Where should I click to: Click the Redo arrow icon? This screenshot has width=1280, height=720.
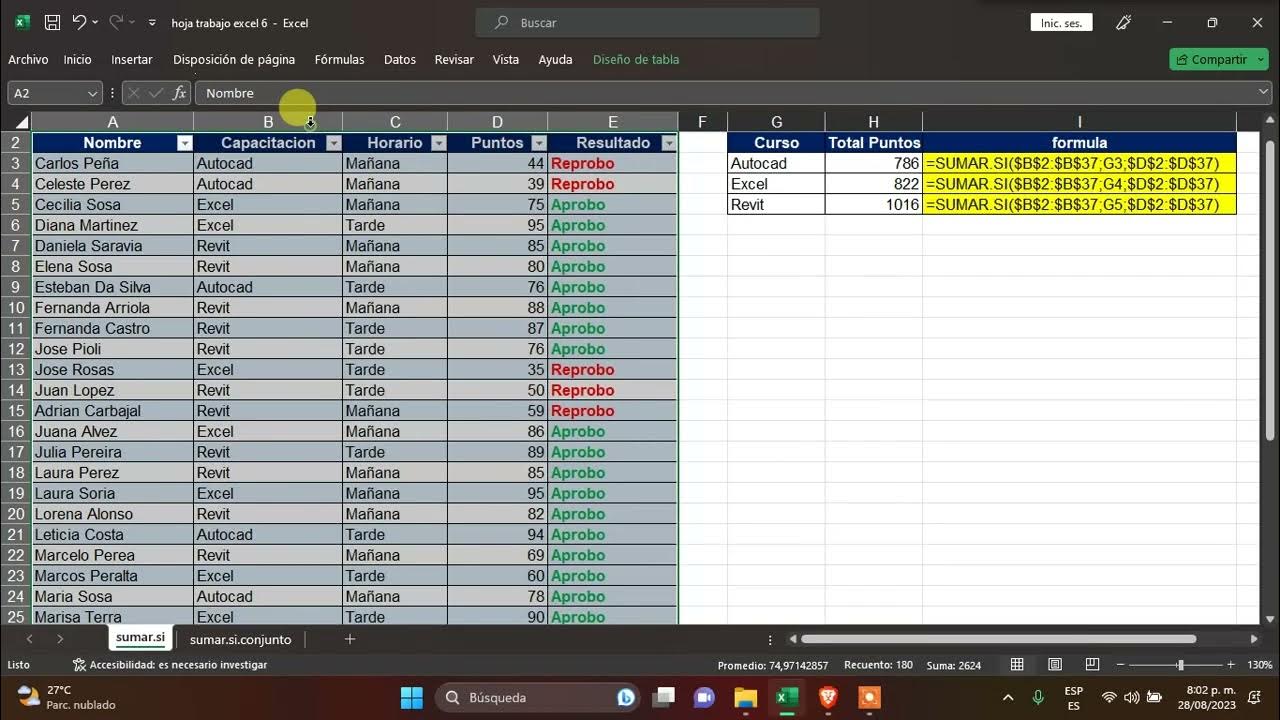[116, 22]
